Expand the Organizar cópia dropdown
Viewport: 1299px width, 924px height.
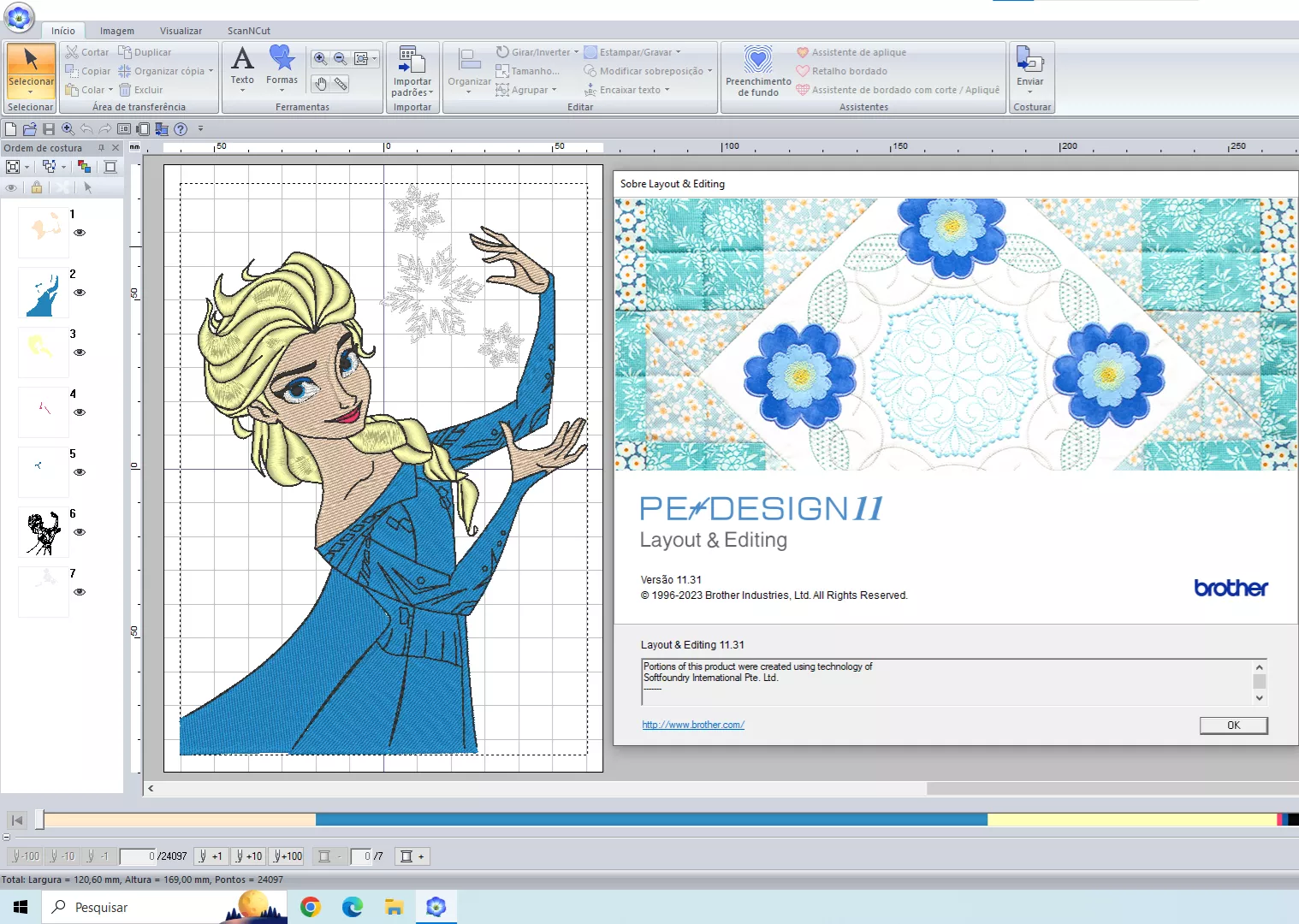click(x=211, y=71)
